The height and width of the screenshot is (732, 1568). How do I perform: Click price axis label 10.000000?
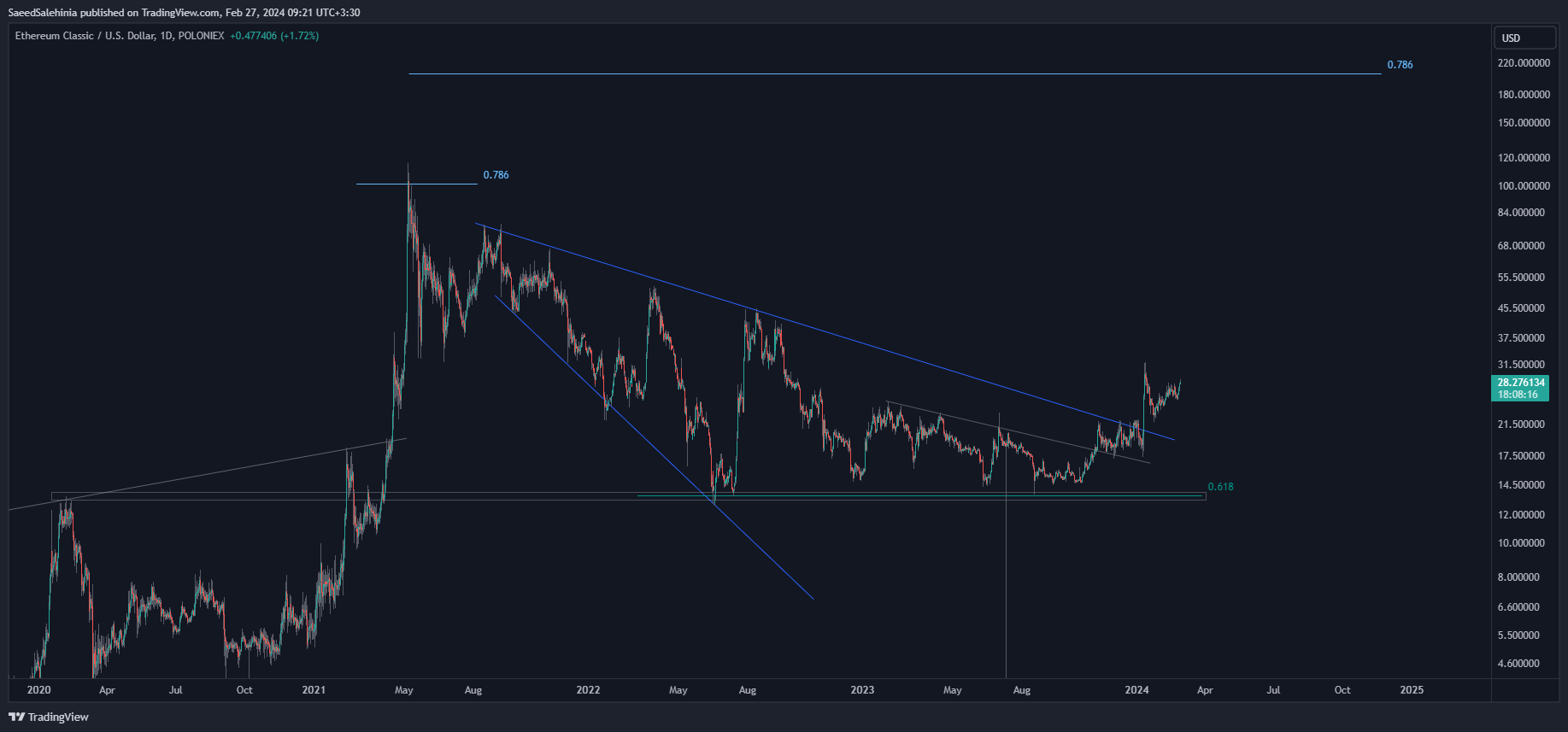point(1521,543)
